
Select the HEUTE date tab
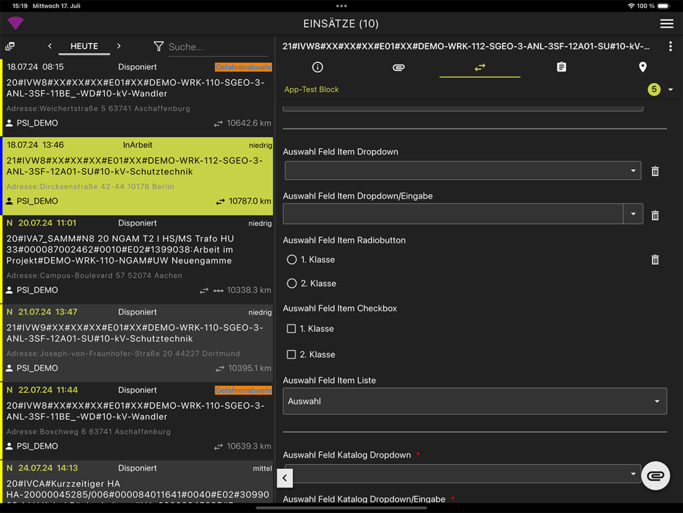84,46
